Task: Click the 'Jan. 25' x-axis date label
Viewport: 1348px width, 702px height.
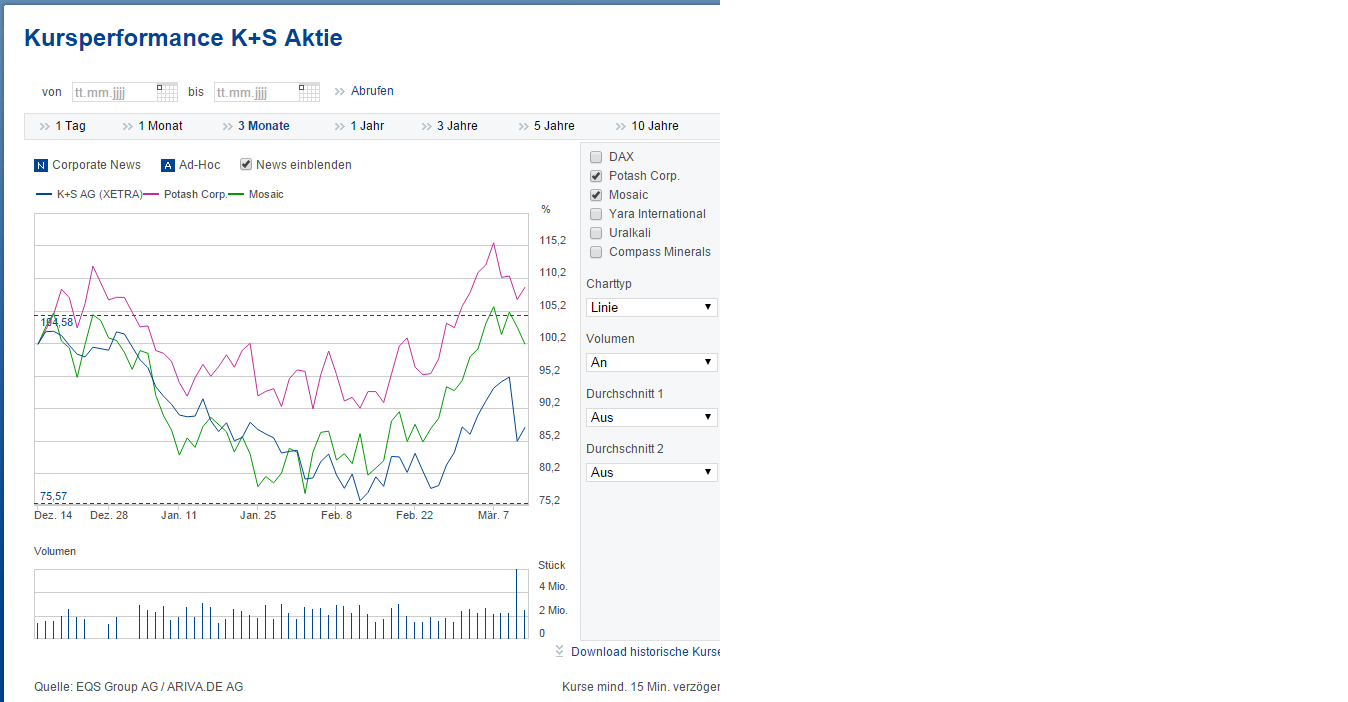Action: [x=258, y=515]
